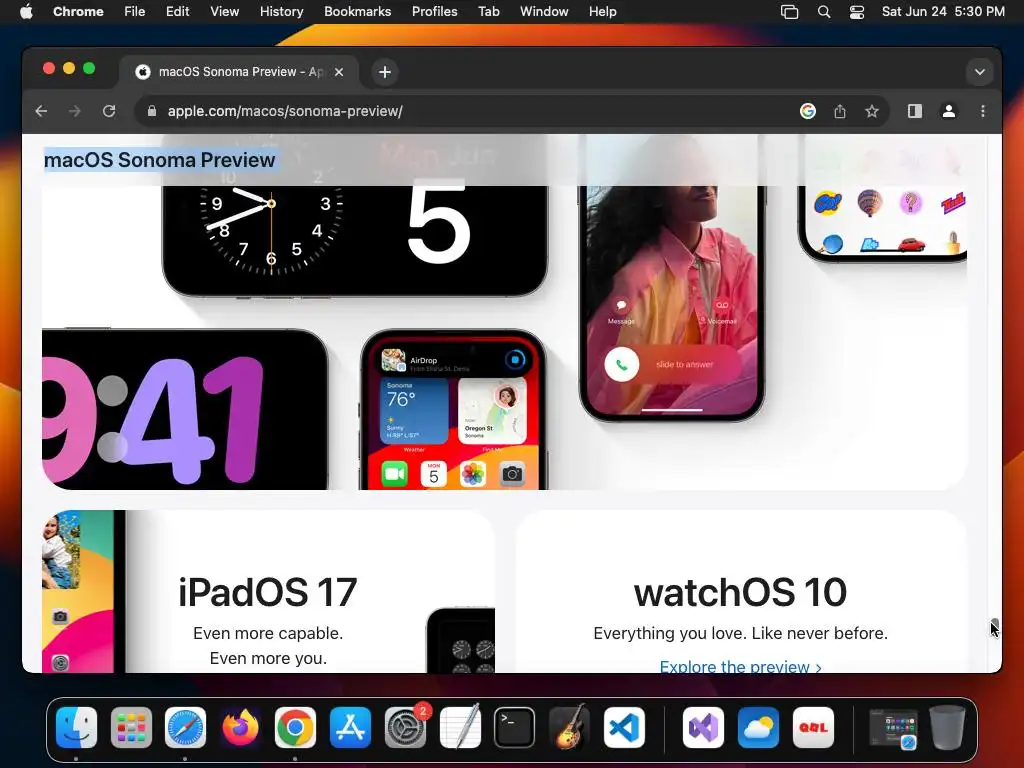Open the View menu

pyautogui.click(x=225, y=12)
